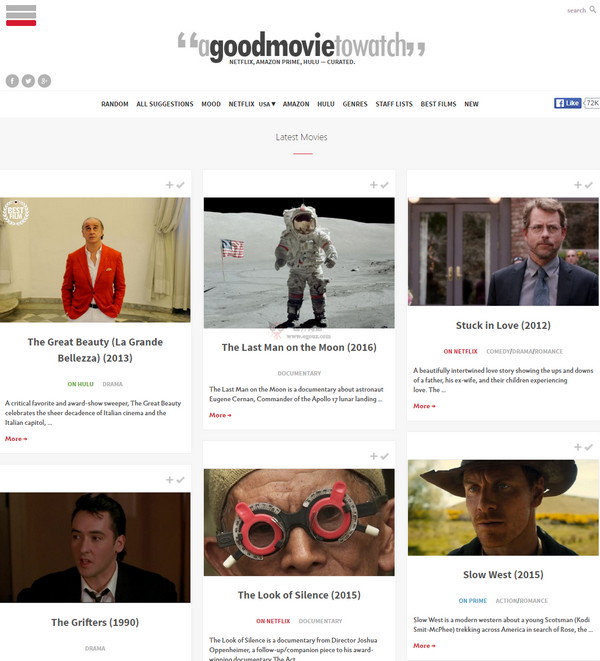Image resolution: width=600 pixels, height=661 pixels.
Task: Open the Genres menu
Action: (x=355, y=104)
